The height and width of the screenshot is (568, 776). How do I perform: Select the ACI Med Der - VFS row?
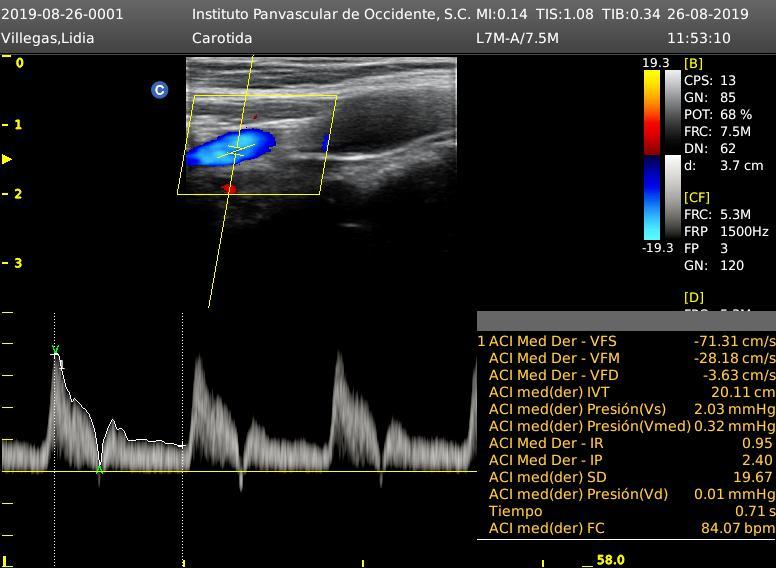click(x=627, y=341)
